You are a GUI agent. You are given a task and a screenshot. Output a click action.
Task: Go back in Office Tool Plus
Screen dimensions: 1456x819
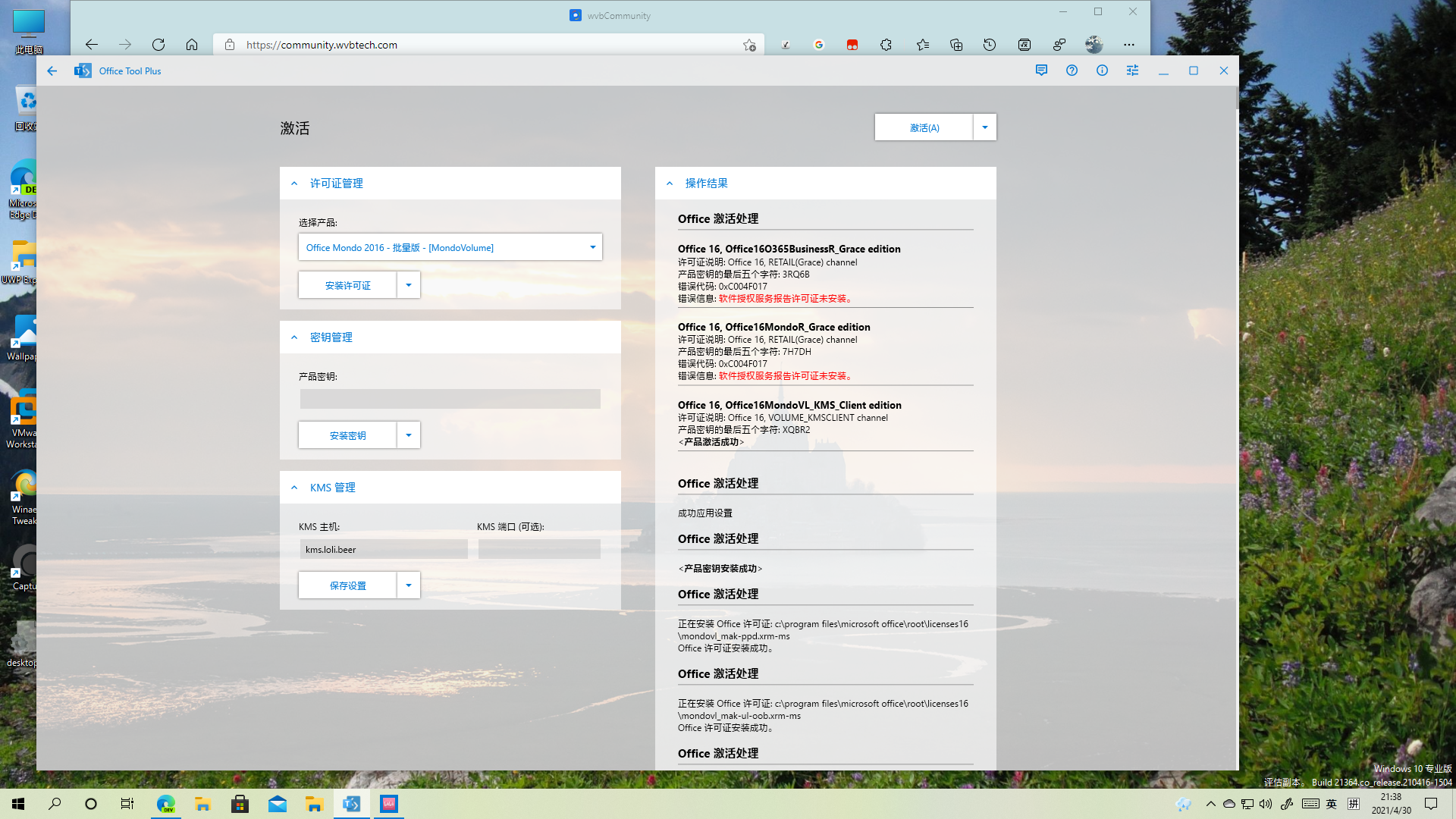[52, 71]
